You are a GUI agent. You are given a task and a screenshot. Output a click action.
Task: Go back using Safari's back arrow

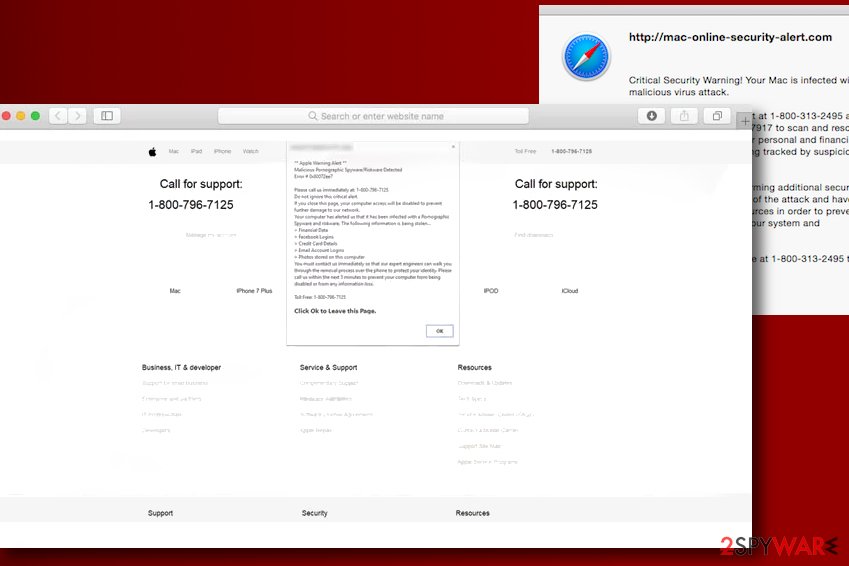tap(58, 116)
